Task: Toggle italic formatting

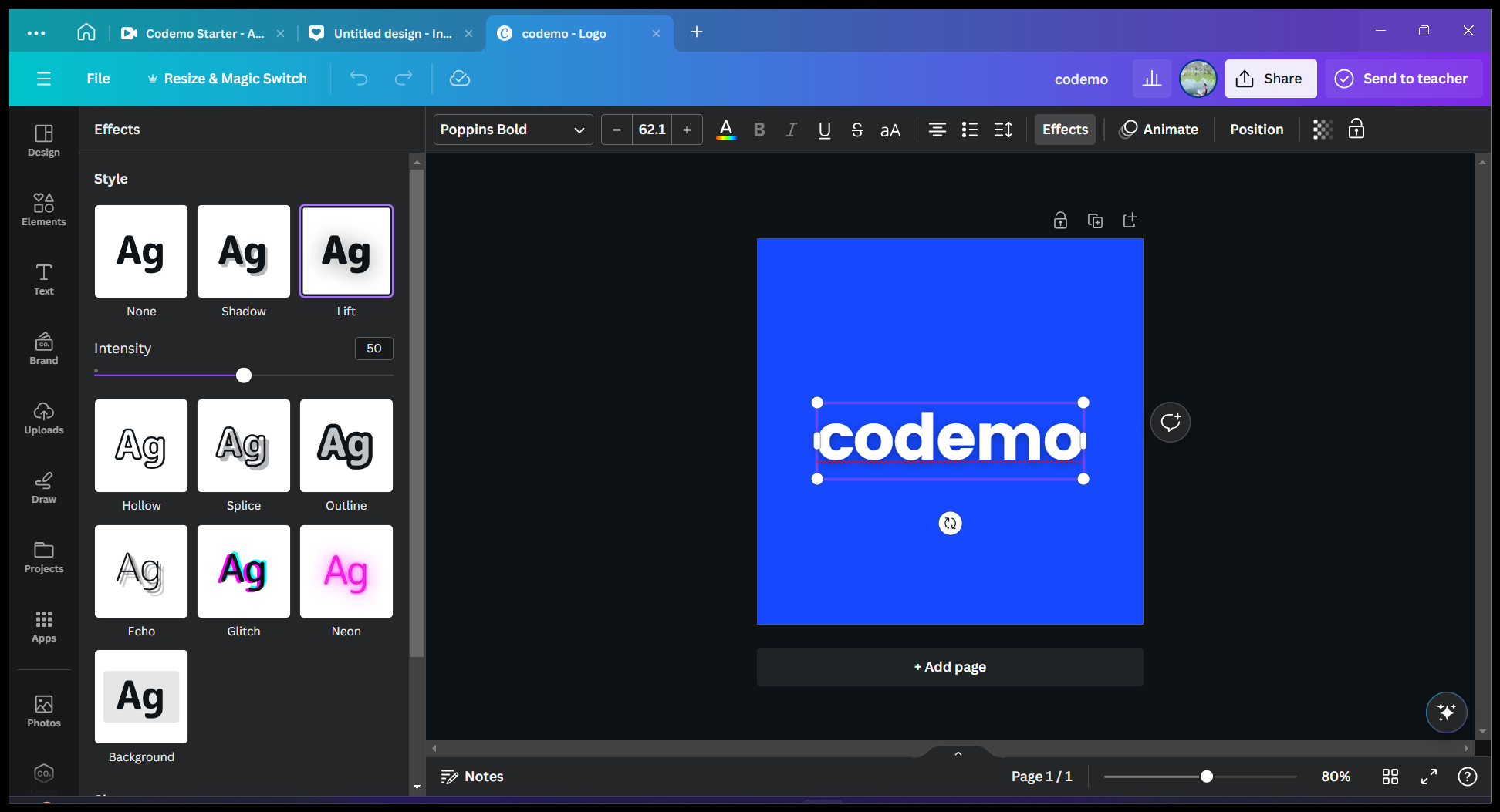Action: click(x=792, y=130)
